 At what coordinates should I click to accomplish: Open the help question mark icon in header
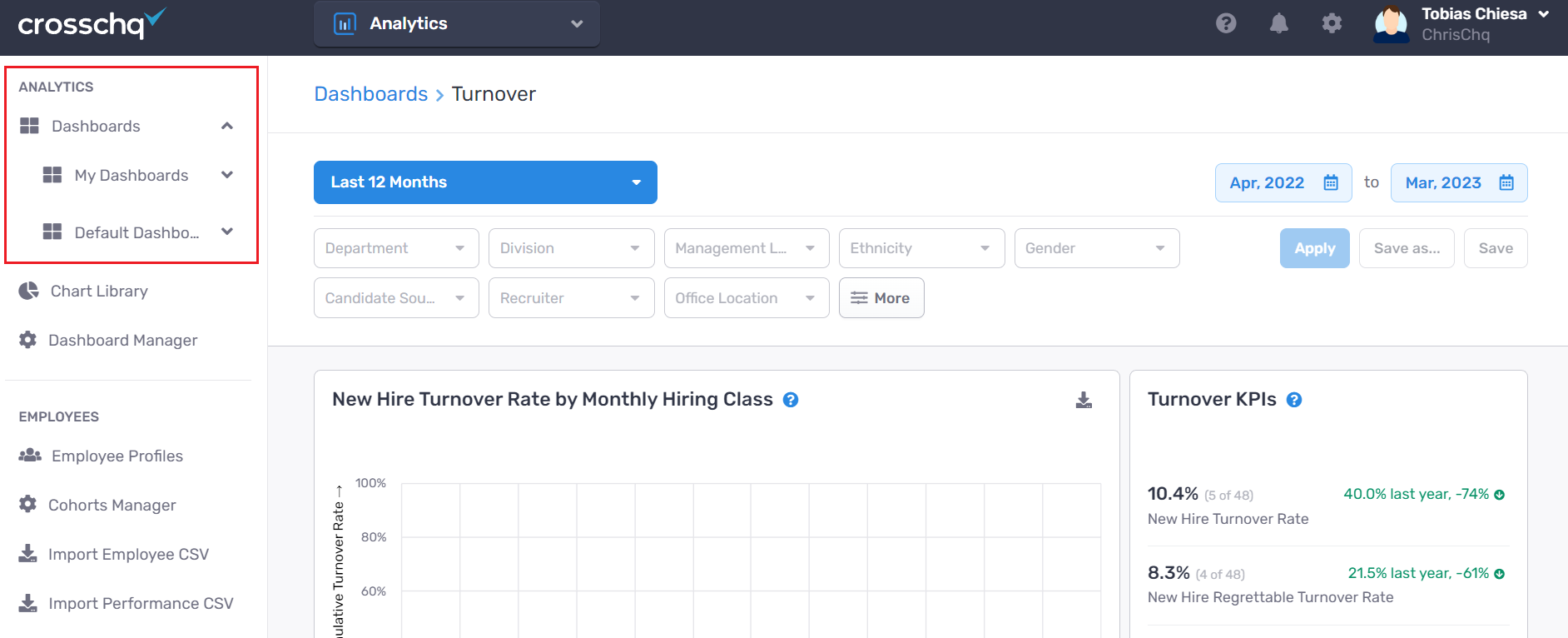[1226, 23]
